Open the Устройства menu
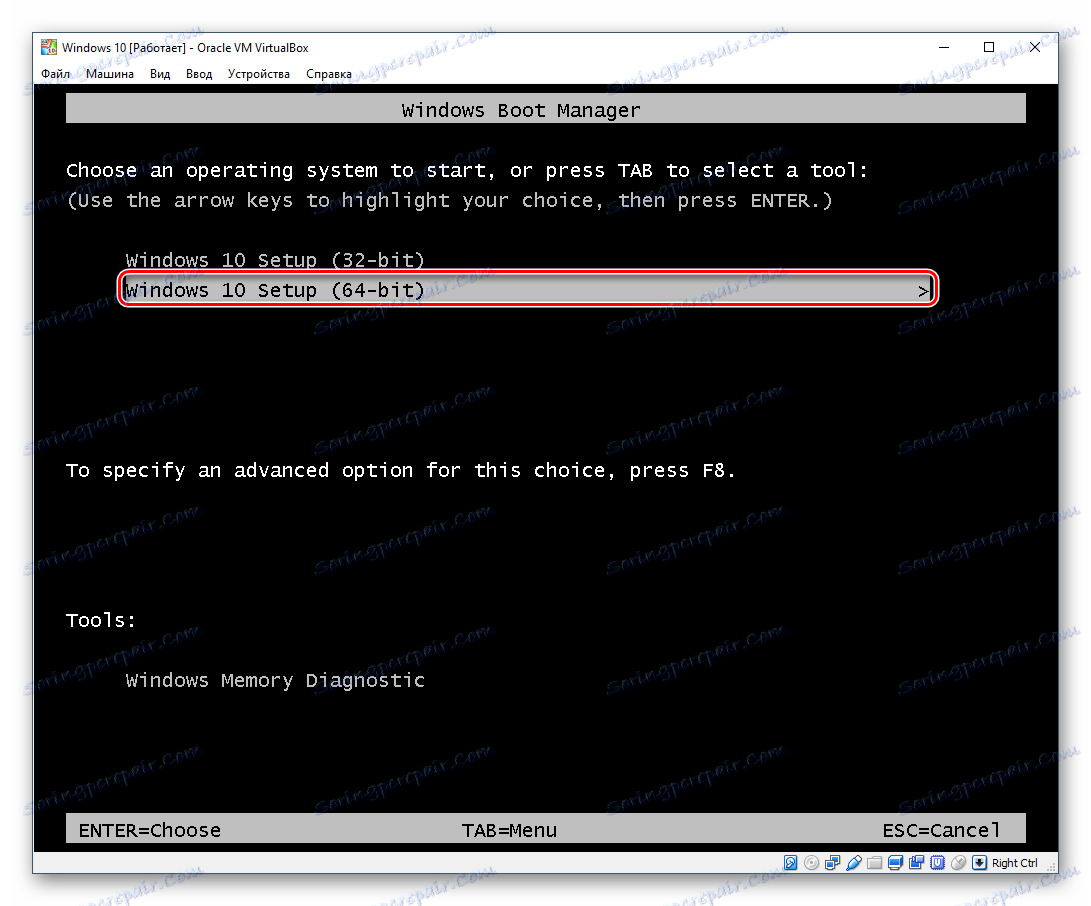This screenshot has height=906, width=1091. (x=259, y=74)
